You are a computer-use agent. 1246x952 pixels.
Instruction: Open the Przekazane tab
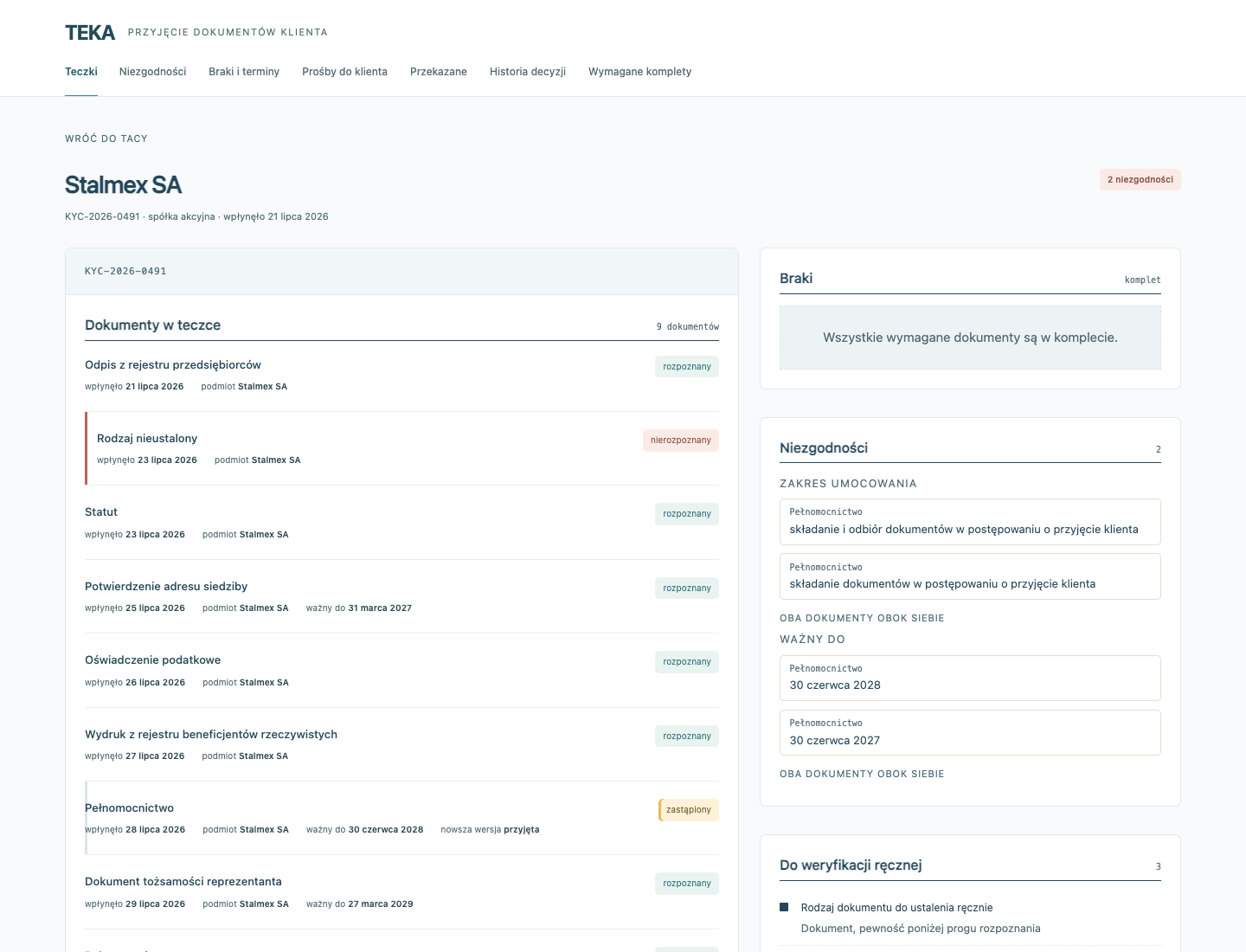[x=439, y=72]
